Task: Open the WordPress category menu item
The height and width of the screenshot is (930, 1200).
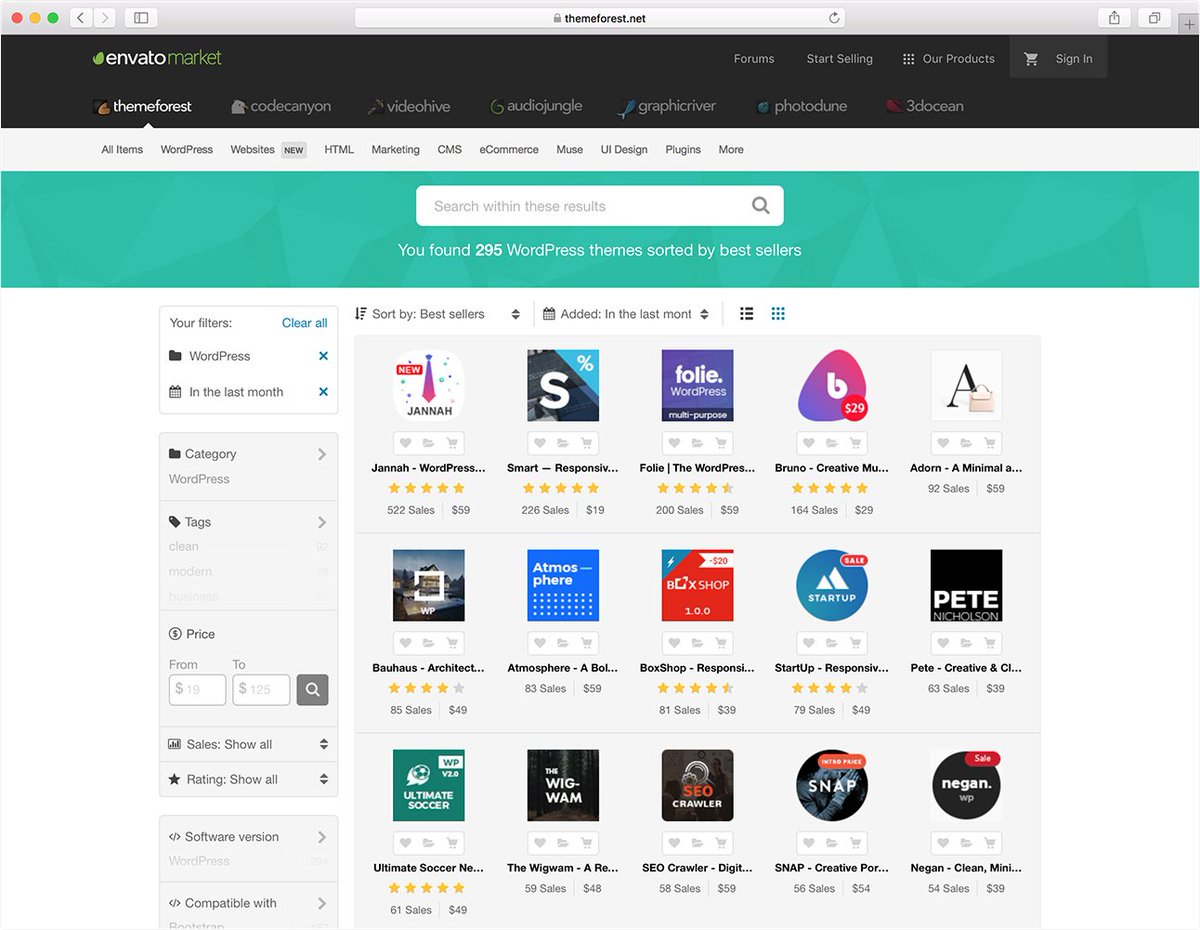Action: (x=187, y=150)
